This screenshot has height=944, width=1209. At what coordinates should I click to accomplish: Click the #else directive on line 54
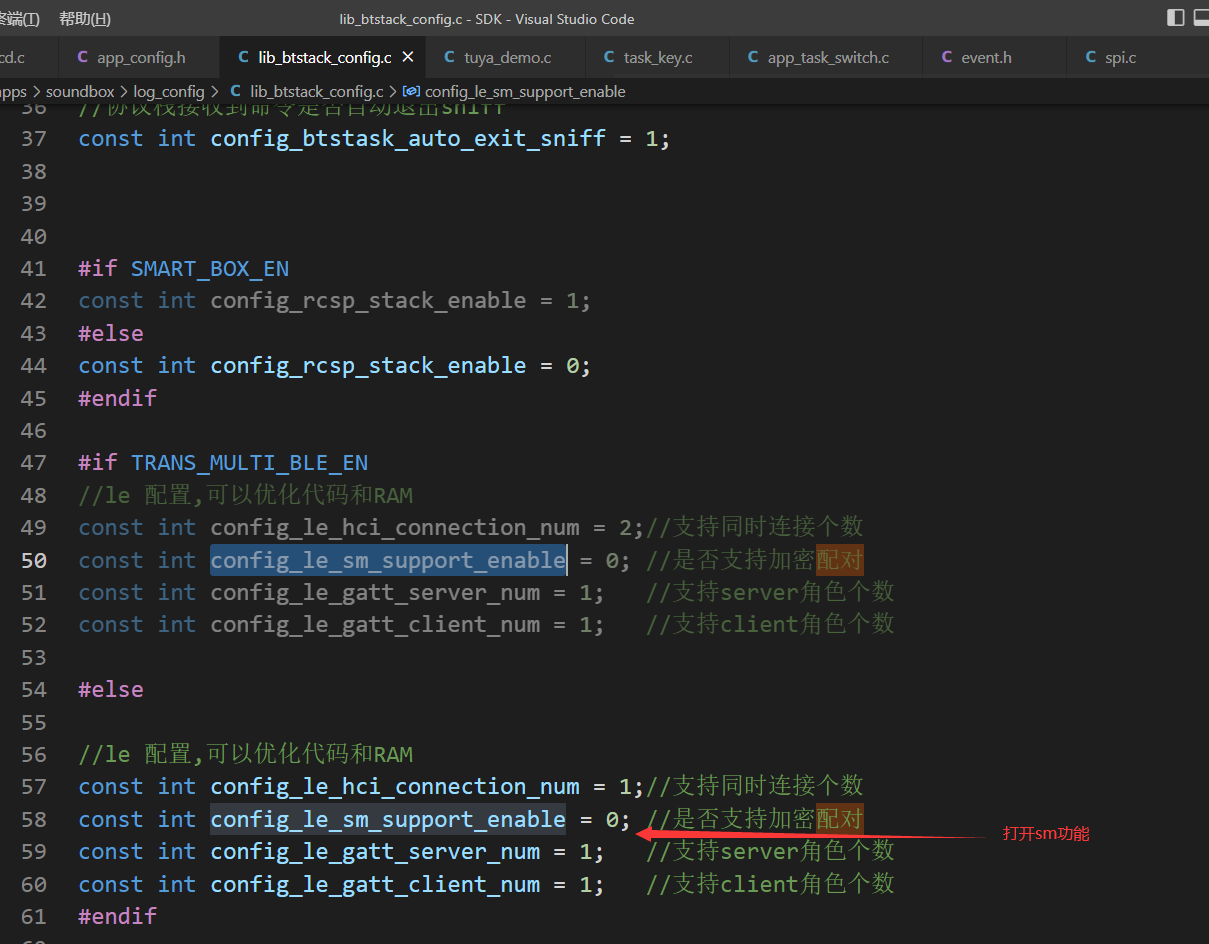pyautogui.click(x=111, y=689)
